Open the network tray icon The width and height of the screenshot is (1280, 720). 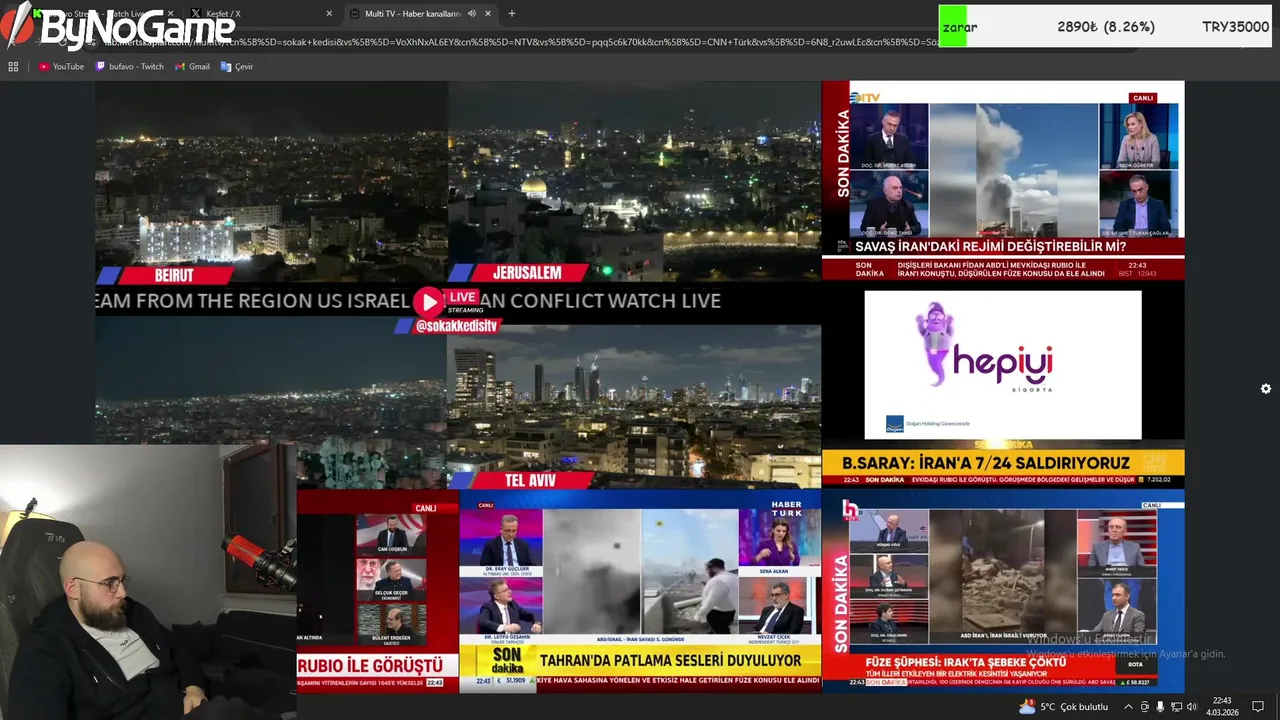(1176, 706)
